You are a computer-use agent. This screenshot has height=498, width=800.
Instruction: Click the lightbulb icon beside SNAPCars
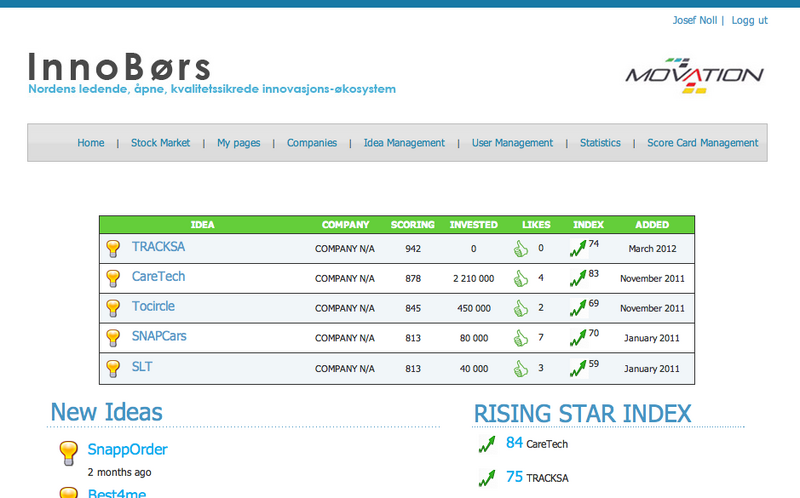point(113,338)
